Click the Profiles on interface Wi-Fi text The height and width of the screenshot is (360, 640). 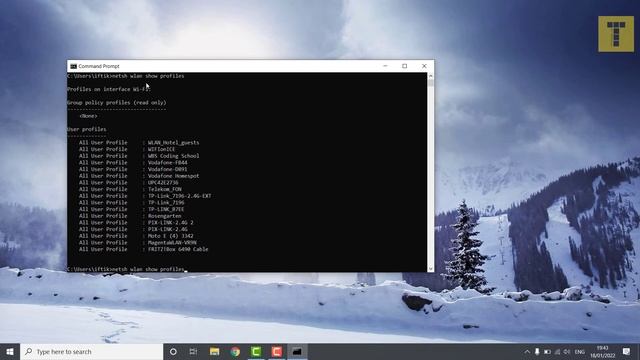(x=109, y=89)
